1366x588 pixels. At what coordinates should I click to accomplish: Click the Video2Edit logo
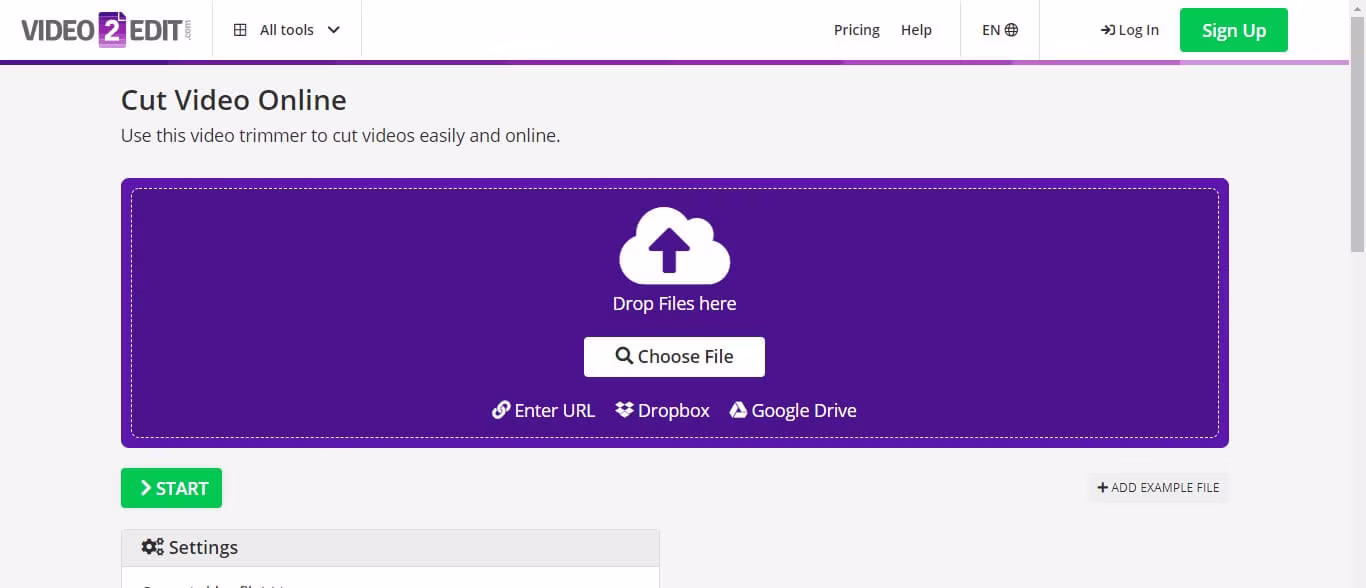105,30
